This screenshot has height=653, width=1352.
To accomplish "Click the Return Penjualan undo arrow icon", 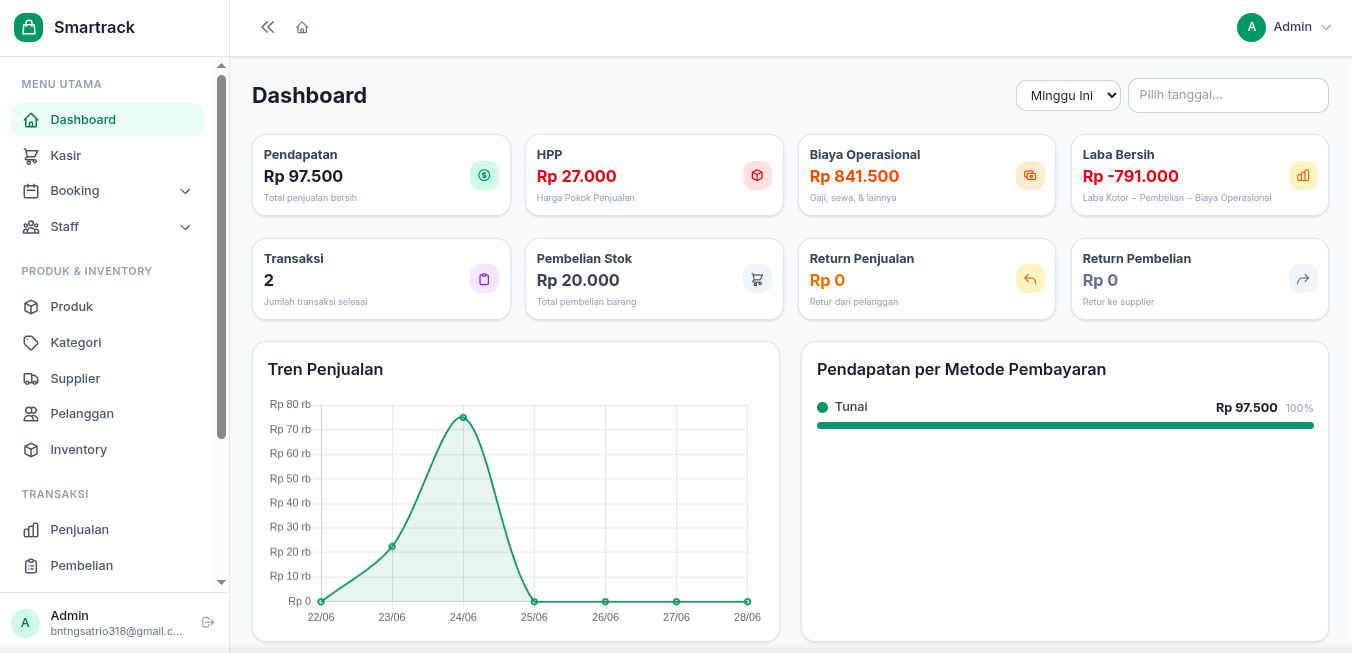I will [x=1030, y=279].
